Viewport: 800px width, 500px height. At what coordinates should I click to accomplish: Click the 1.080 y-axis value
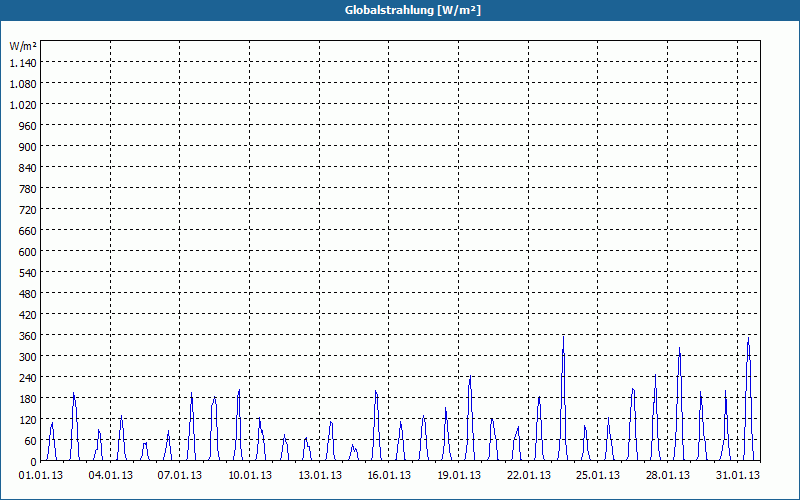[x=23, y=84]
